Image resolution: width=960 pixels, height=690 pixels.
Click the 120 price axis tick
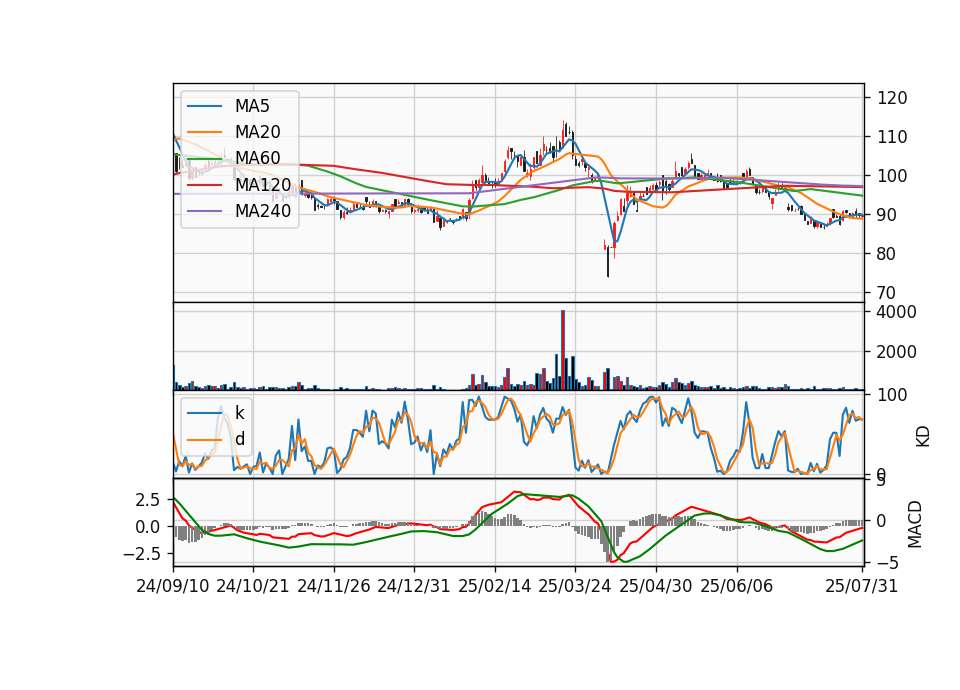coord(892,98)
